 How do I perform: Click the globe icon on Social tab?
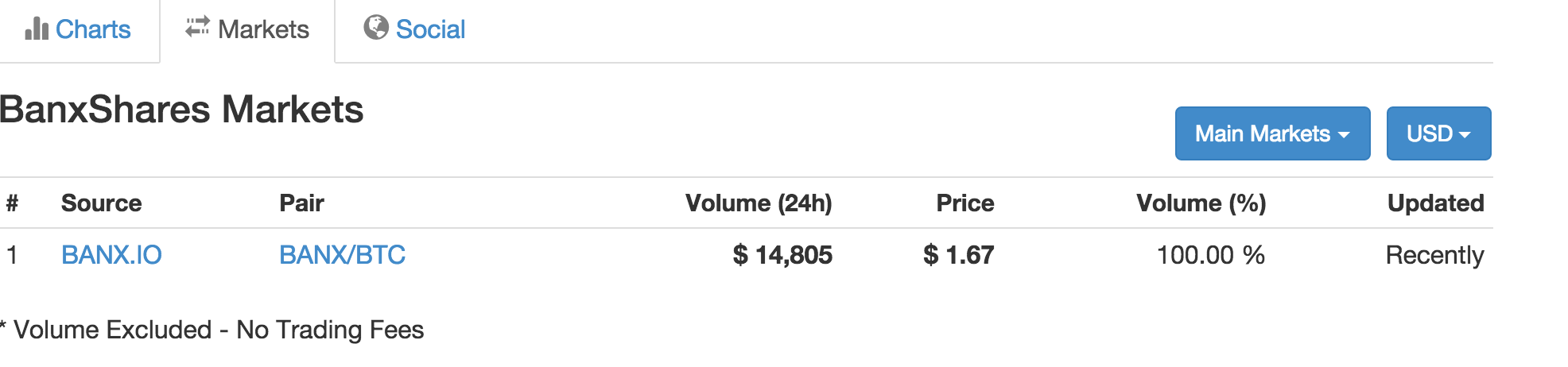pos(375,28)
